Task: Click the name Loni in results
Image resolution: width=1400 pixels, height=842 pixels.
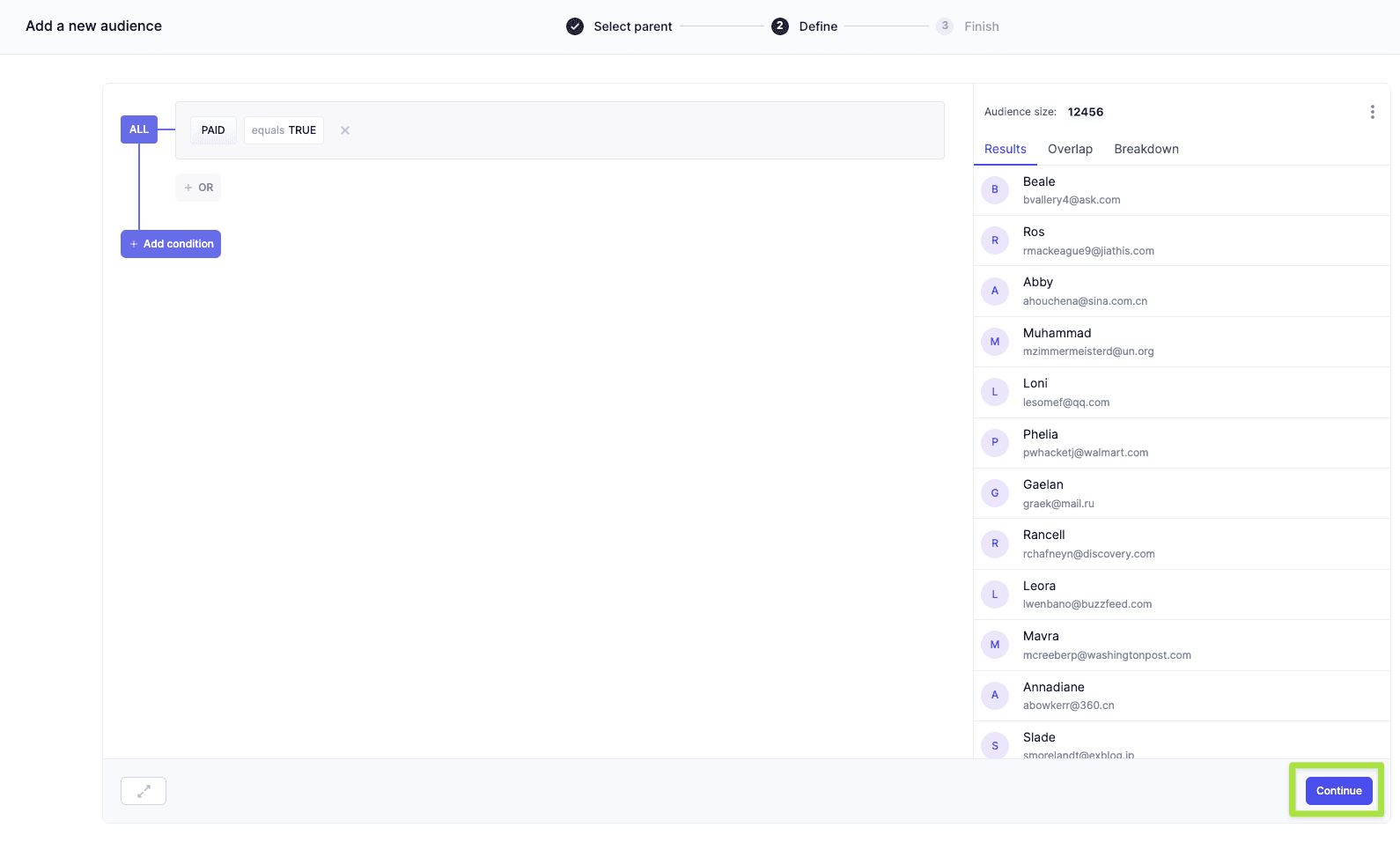Action: (x=1035, y=383)
